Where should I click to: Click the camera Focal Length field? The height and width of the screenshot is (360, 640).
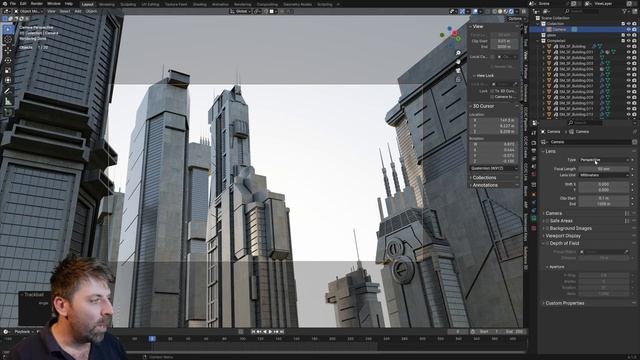pos(604,169)
